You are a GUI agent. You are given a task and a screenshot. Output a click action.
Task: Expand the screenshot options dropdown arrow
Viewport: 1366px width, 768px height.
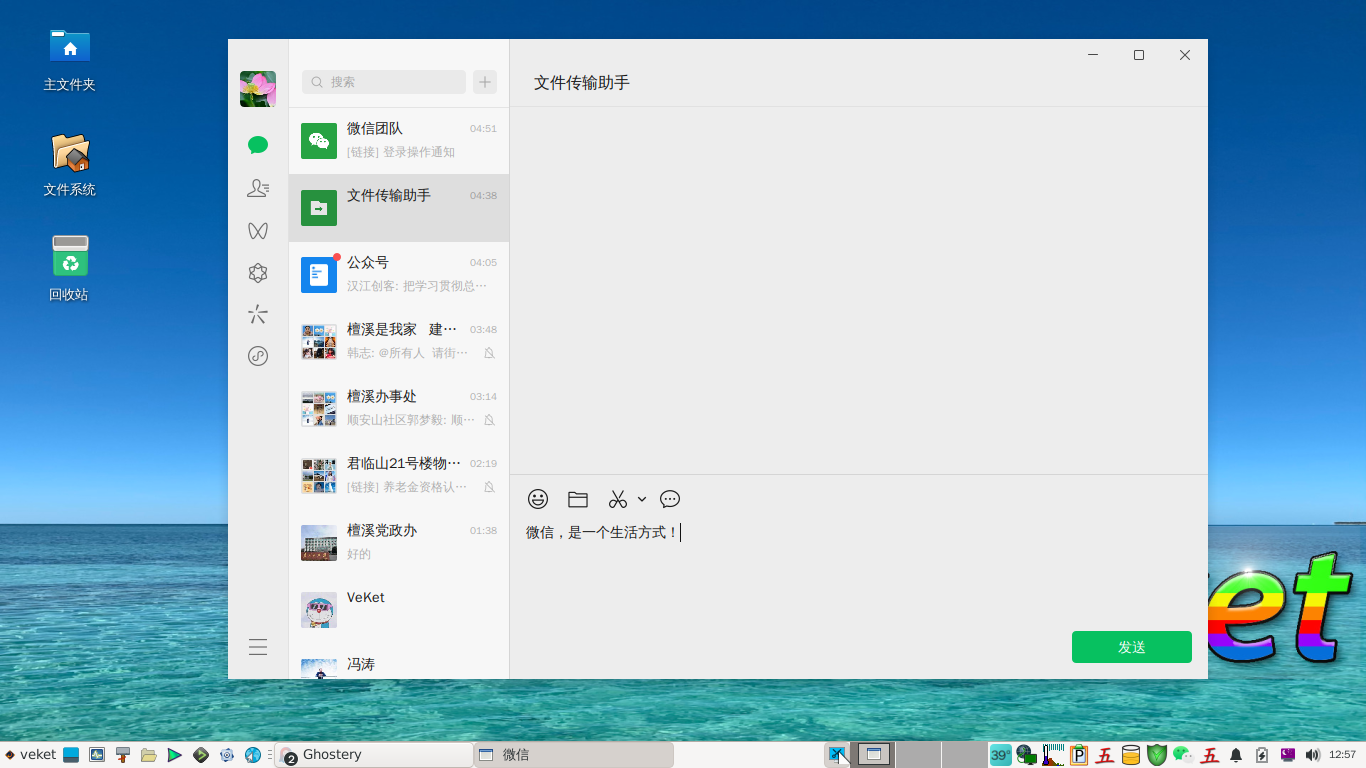click(x=642, y=499)
